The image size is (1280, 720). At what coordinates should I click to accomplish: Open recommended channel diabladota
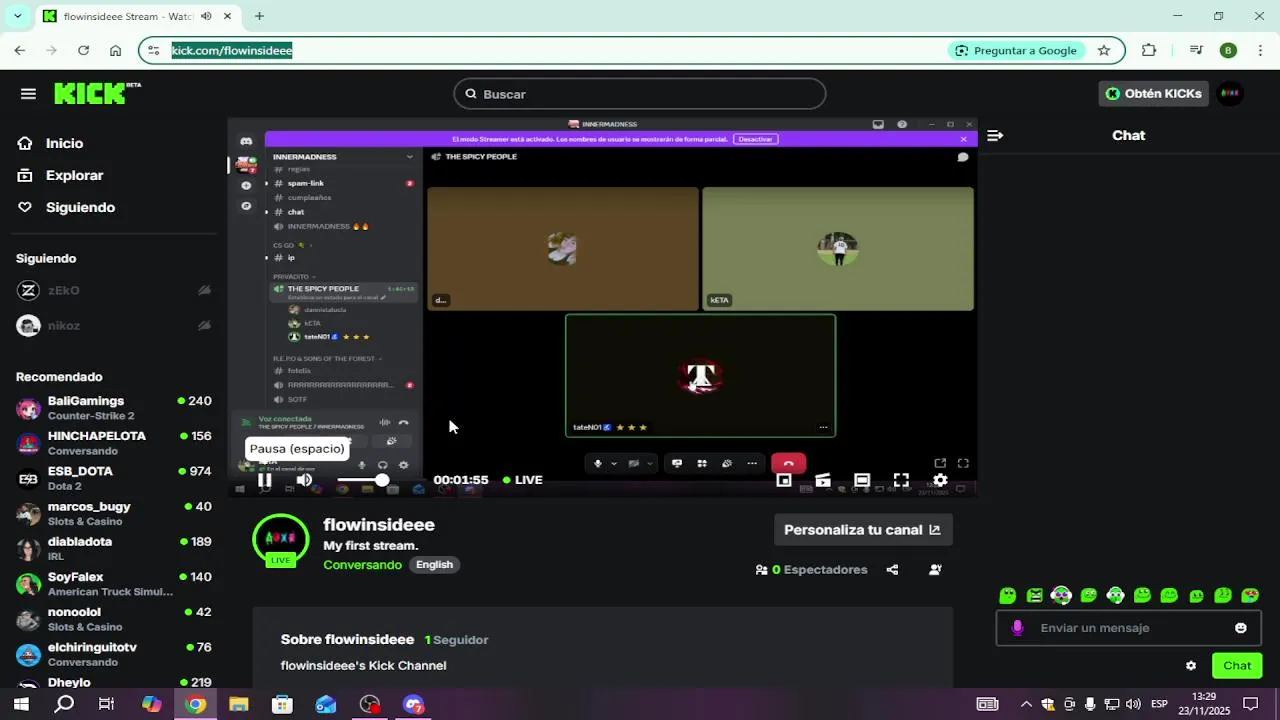click(114, 549)
